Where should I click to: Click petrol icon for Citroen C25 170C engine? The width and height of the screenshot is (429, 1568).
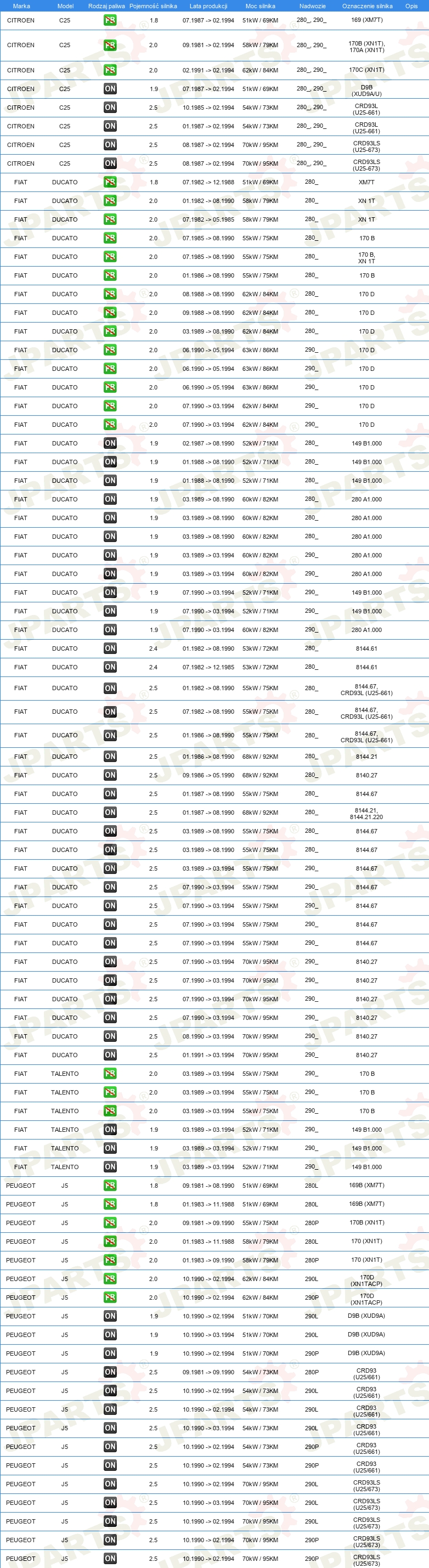pos(110,70)
